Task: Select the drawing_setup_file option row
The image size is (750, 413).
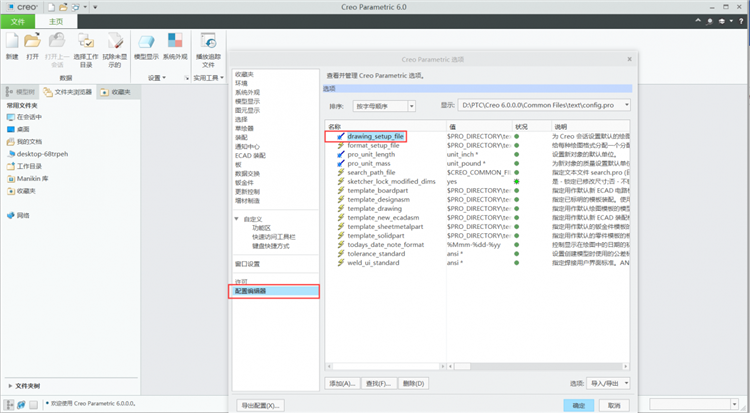Action: point(375,136)
